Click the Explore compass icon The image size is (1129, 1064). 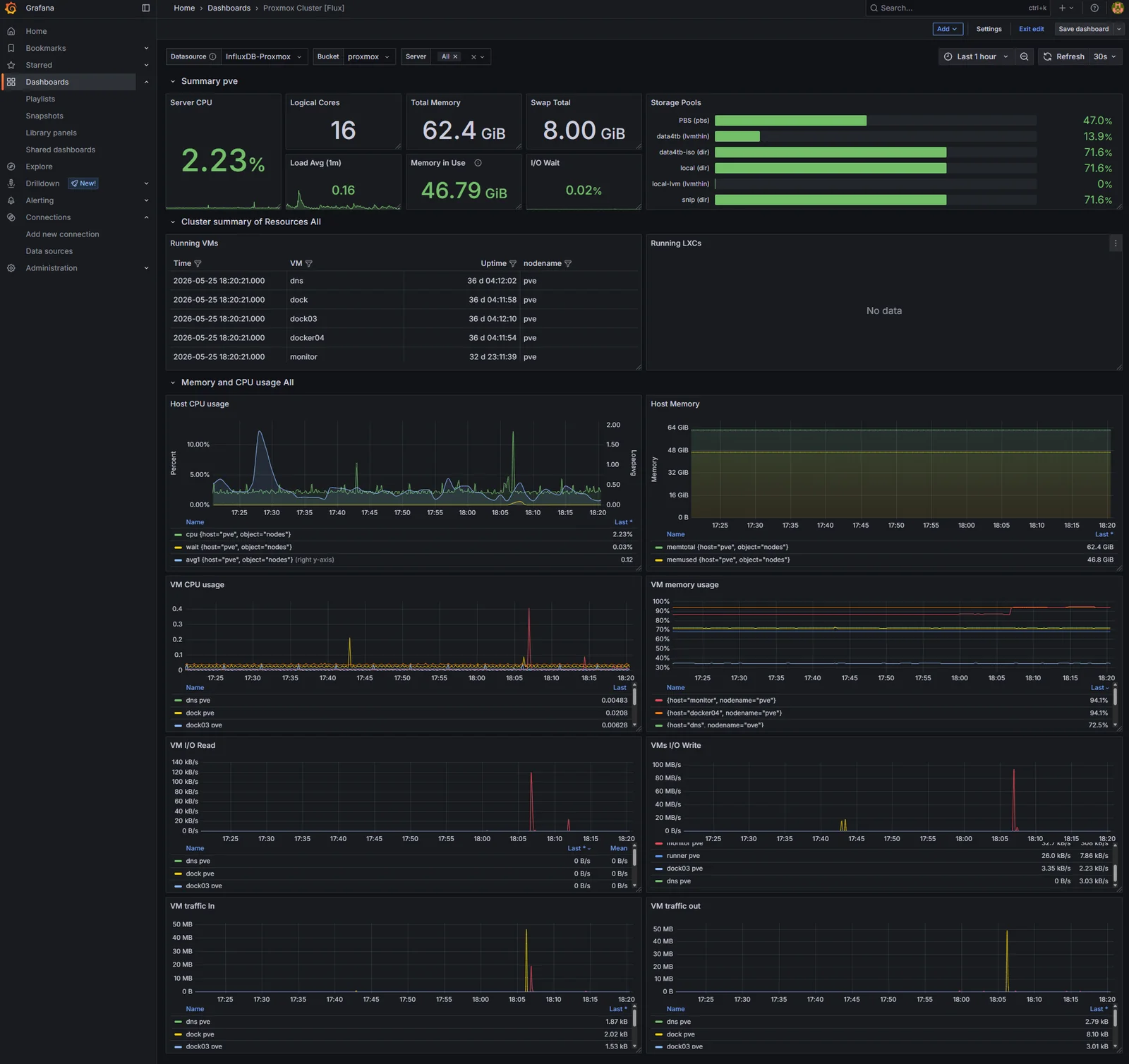click(x=11, y=167)
